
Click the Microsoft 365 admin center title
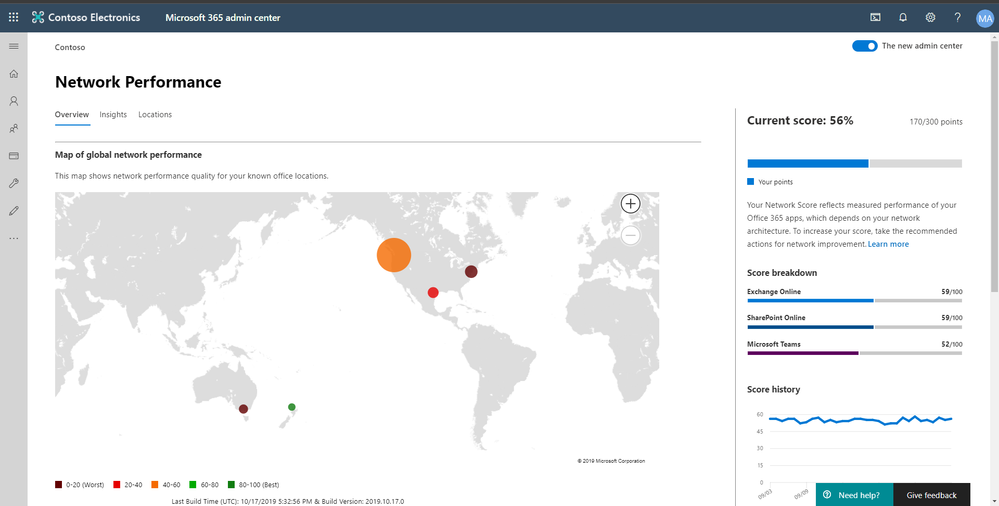pos(222,17)
